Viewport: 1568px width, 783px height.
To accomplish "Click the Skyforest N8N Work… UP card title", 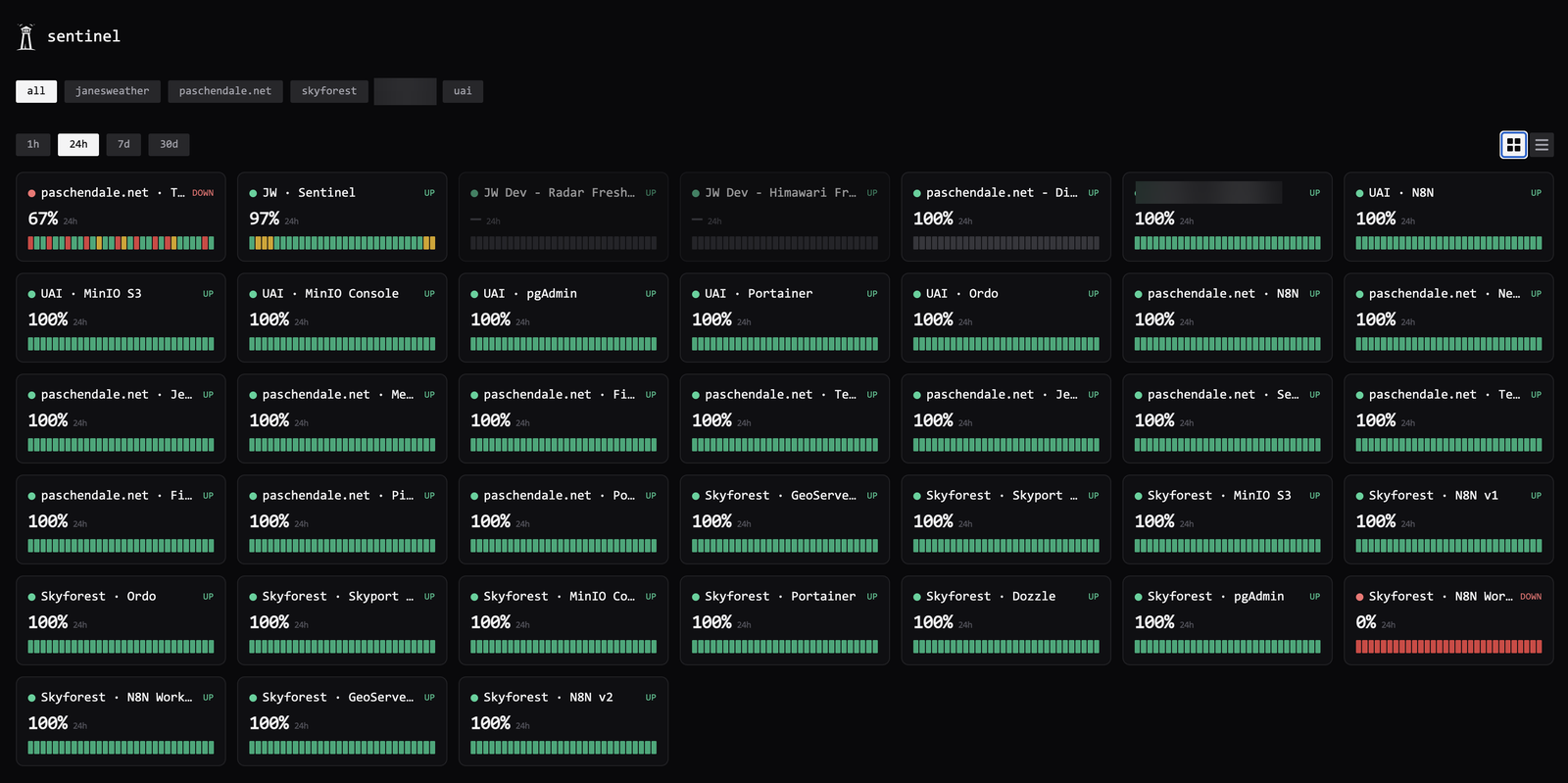I will 117,697.
